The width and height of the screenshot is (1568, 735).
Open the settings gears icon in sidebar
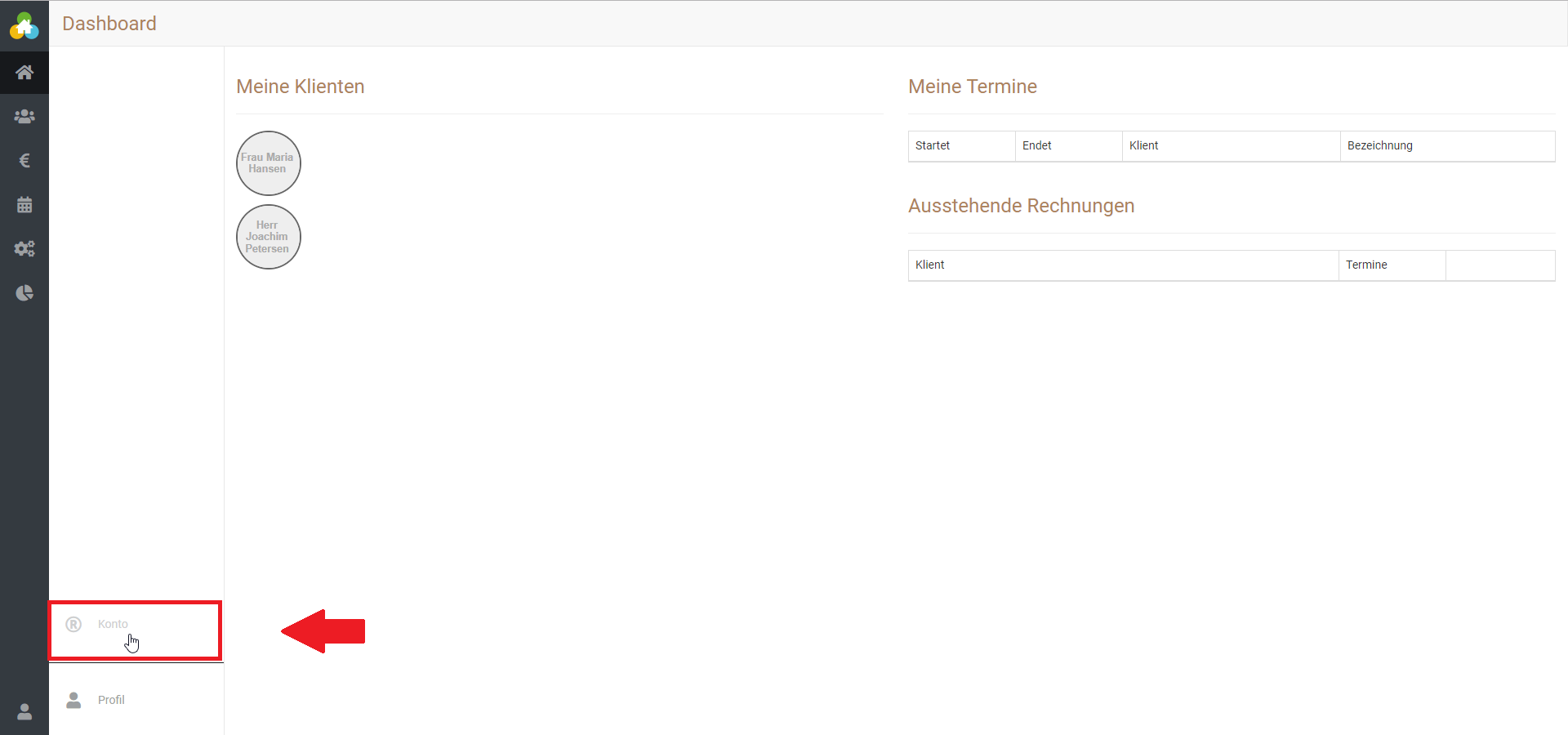tap(24, 249)
